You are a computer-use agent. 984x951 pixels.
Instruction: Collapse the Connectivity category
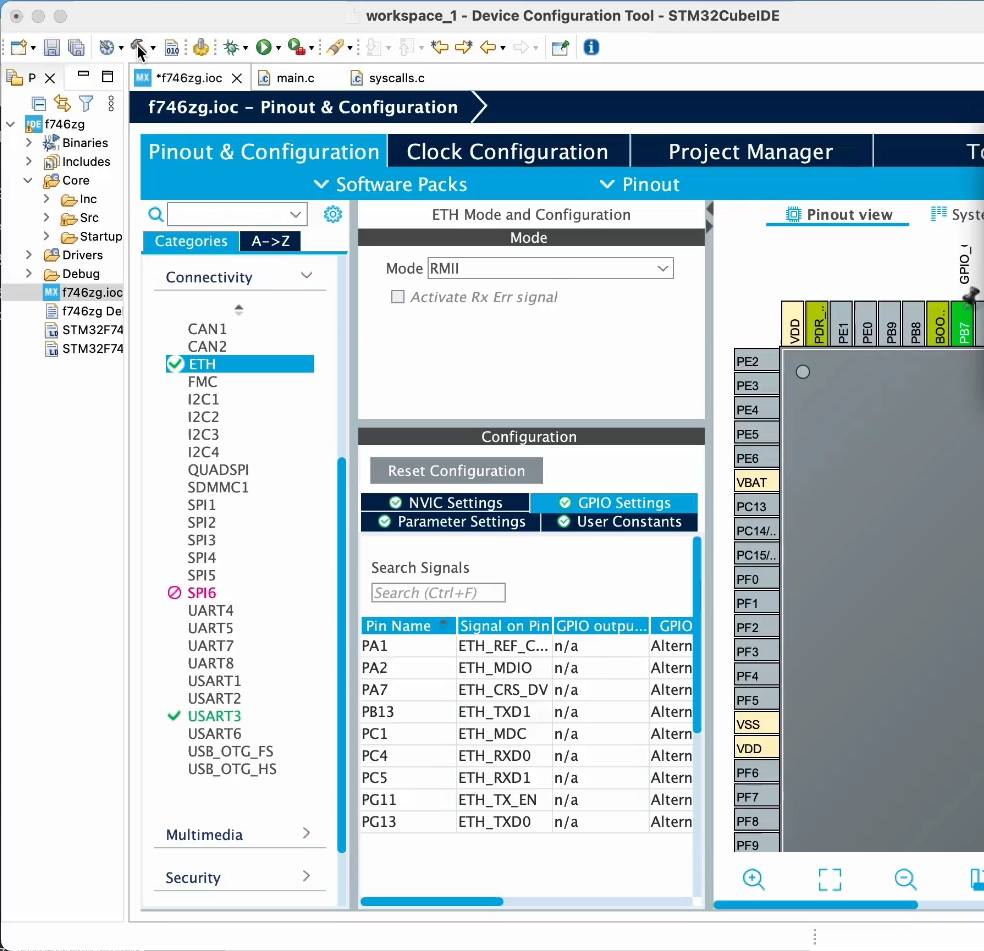[306, 276]
